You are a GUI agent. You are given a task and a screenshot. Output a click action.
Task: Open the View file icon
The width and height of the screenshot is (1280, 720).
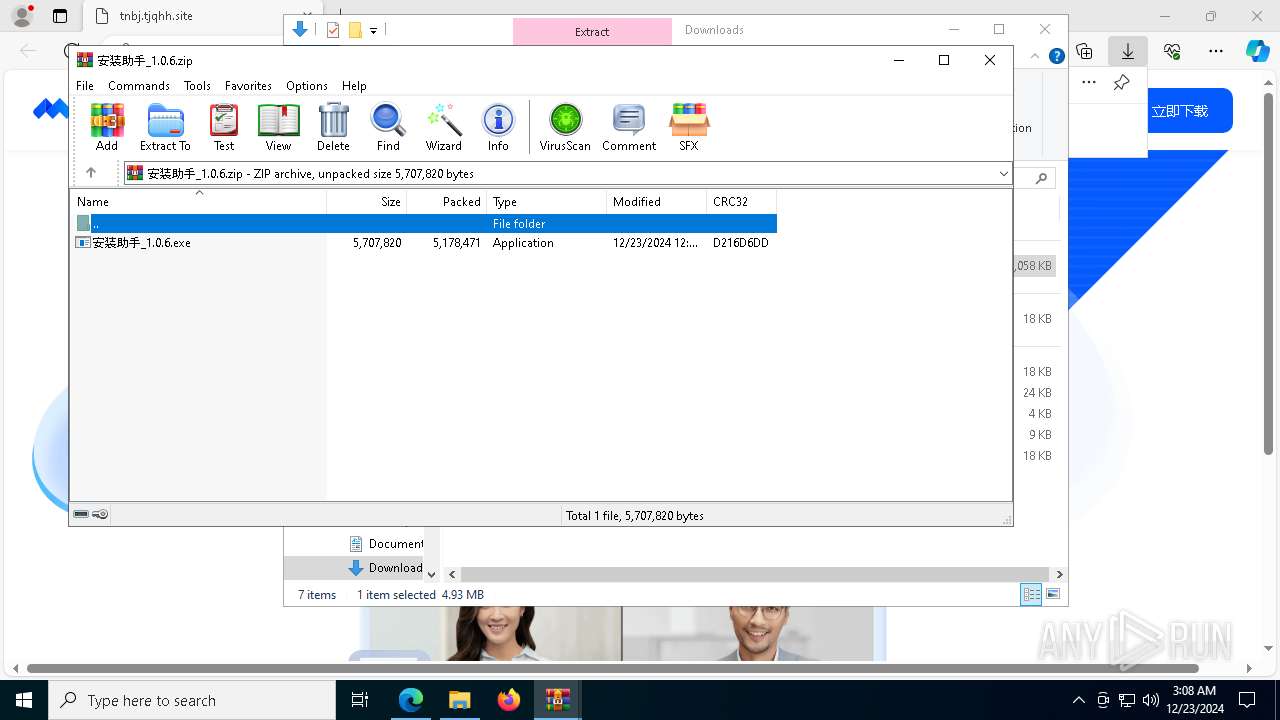[x=278, y=127]
